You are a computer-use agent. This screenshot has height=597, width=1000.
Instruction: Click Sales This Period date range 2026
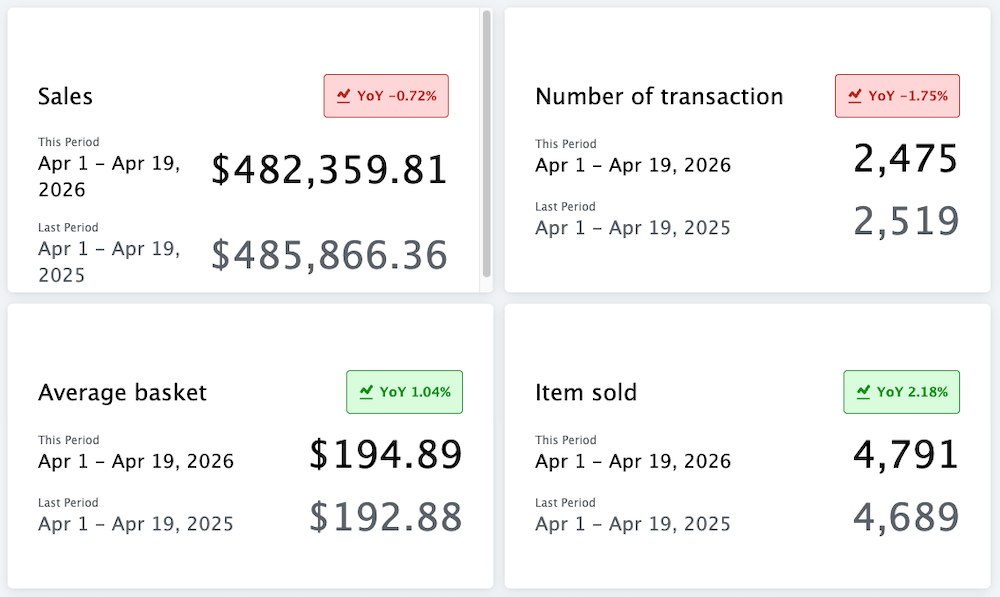109,176
